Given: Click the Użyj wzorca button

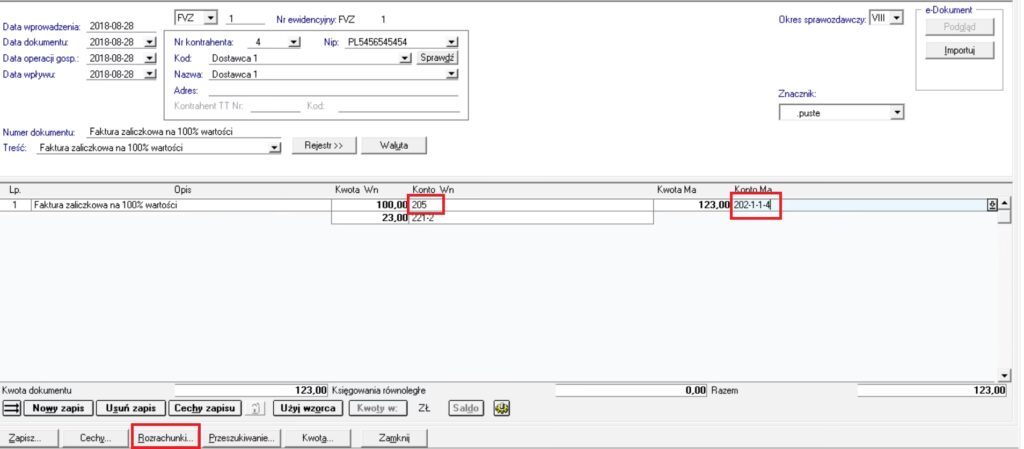Looking at the screenshot, I should click(x=311, y=408).
